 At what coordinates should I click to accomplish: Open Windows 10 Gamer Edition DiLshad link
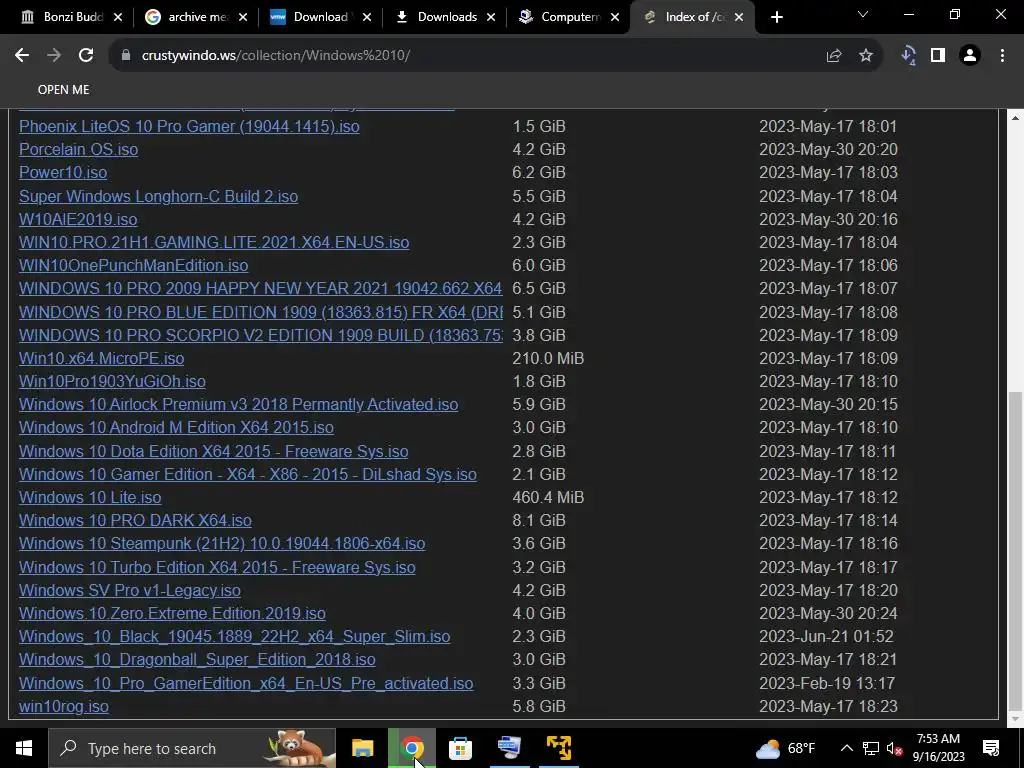coord(248,474)
